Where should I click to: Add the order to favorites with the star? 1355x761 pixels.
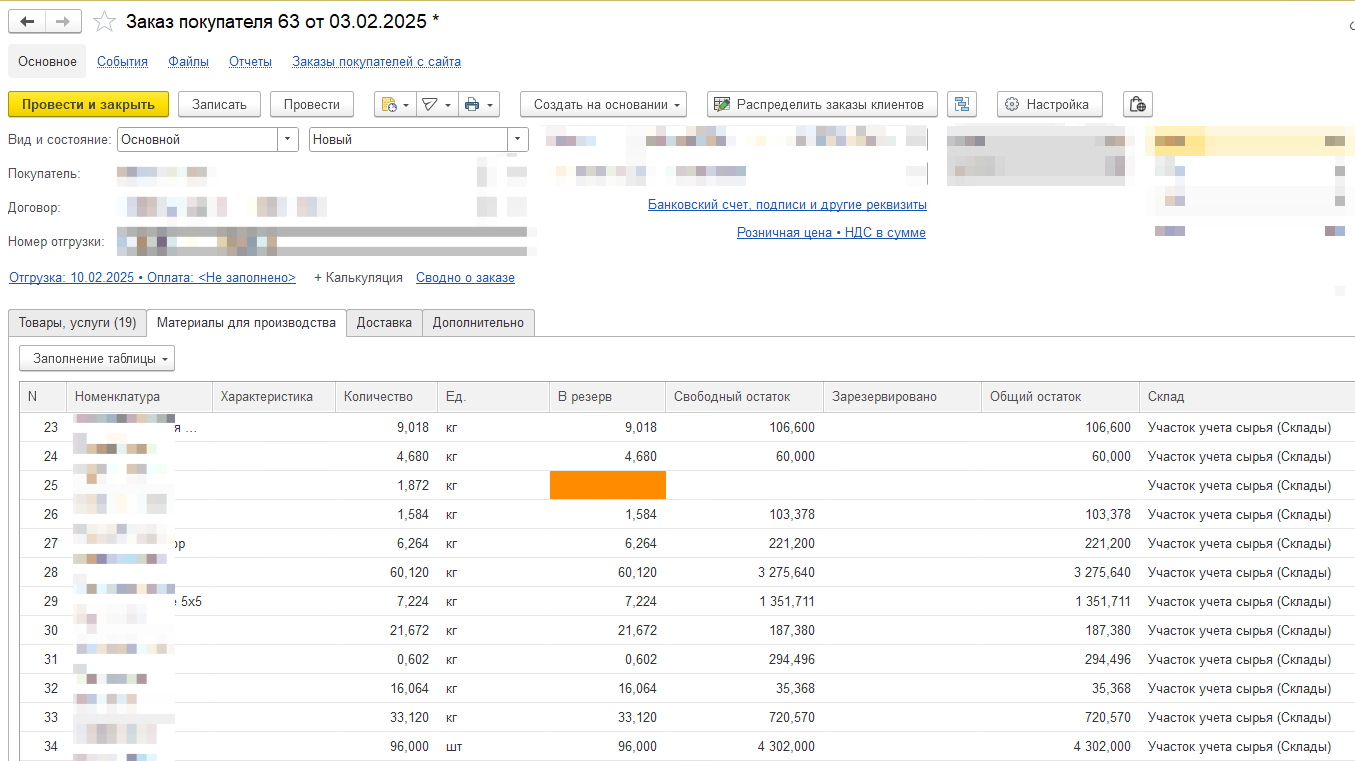click(x=104, y=22)
